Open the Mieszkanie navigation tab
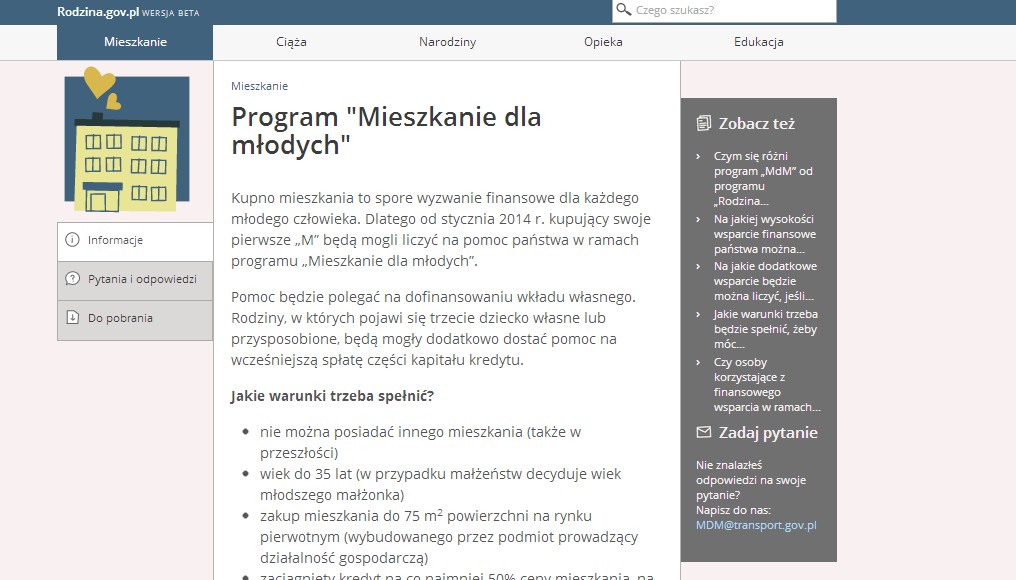Image resolution: width=1016 pixels, height=580 pixels. pos(135,42)
